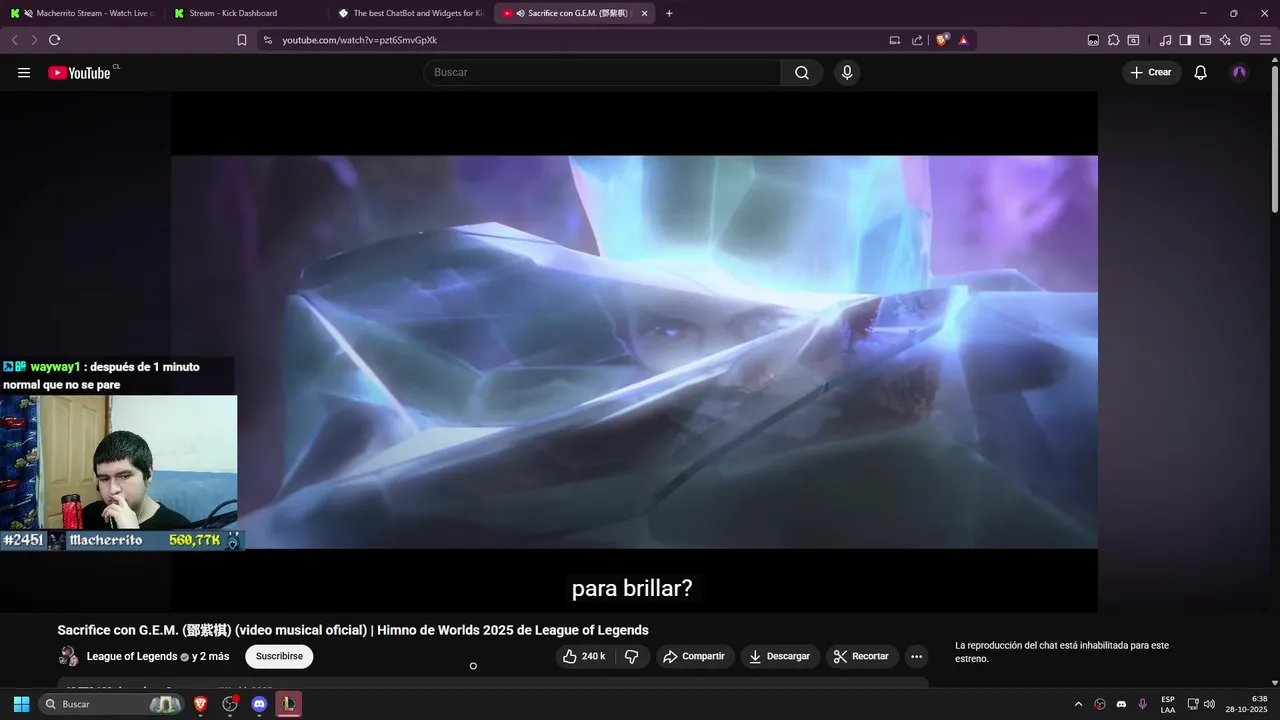Open League of Legends taskbar app
Image resolution: width=1280 pixels, height=720 pixels.
click(289, 704)
